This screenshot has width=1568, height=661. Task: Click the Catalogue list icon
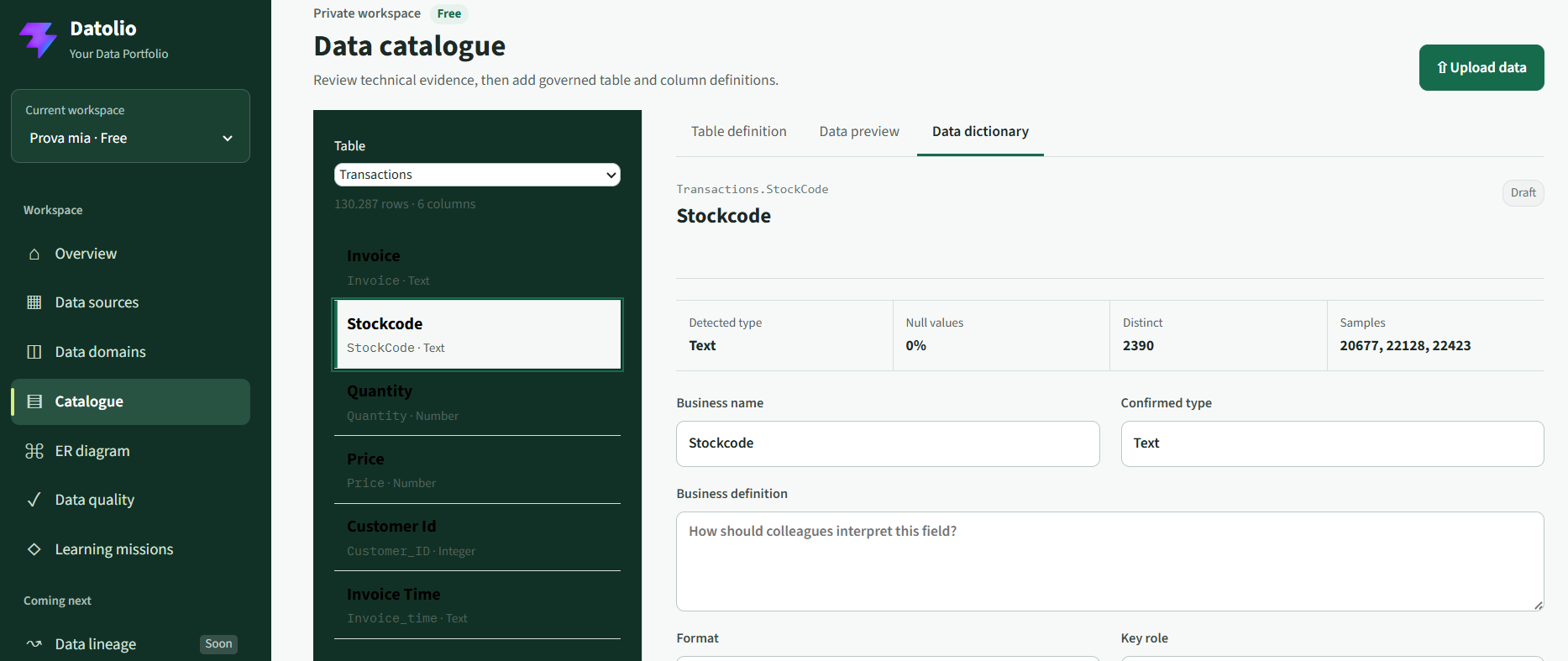pos(34,401)
